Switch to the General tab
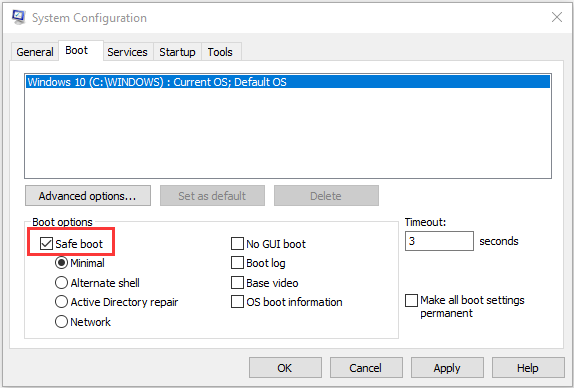Viewport: 574px width, 388px height. point(35,52)
